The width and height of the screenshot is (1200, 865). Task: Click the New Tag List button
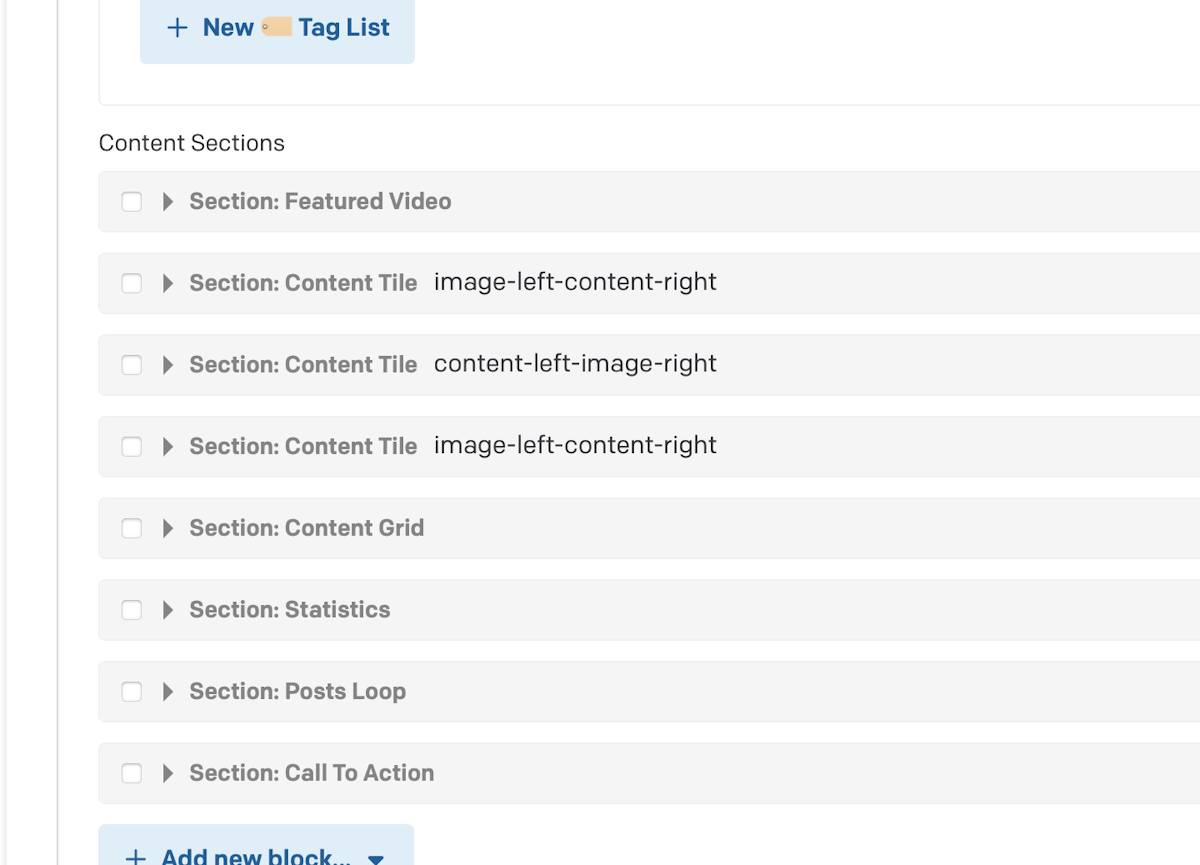pos(277,29)
